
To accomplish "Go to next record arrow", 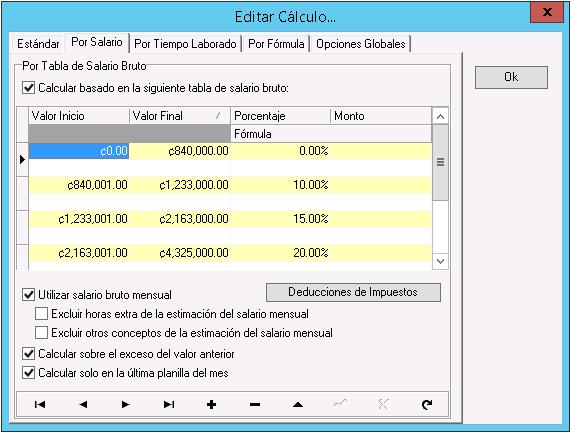I will [126, 404].
